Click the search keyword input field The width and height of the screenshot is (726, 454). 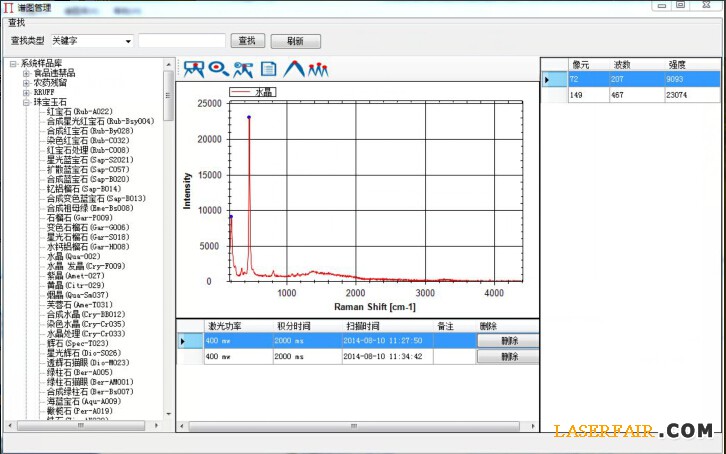point(182,41)
